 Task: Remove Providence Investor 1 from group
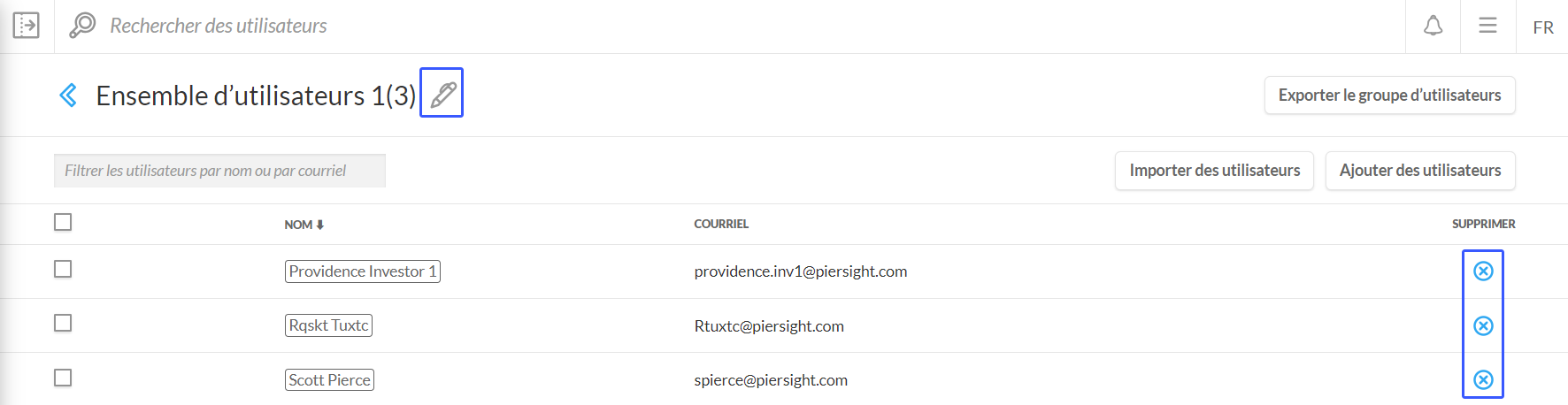click(x=1483, y=271)
